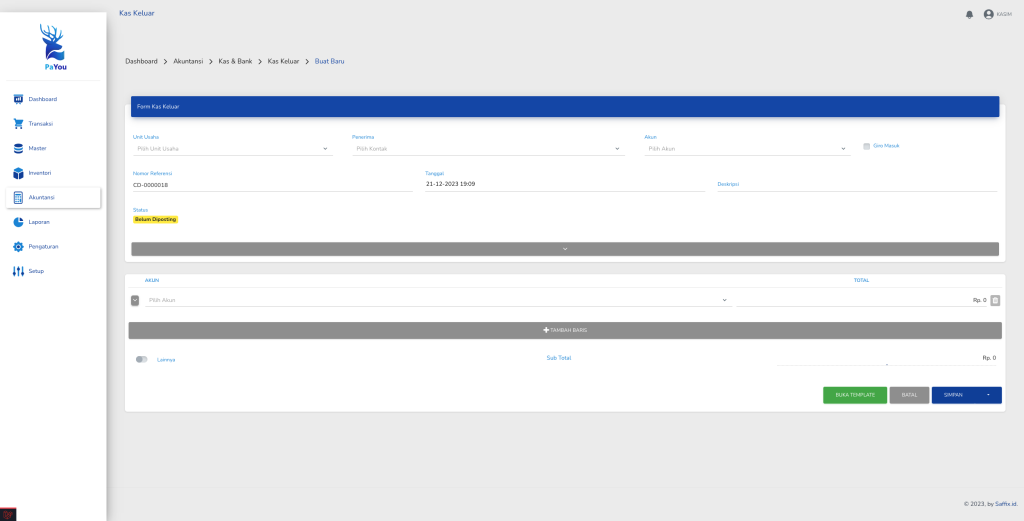Expand the account row chevron button

pyautogui.click(x=135, y=300)
